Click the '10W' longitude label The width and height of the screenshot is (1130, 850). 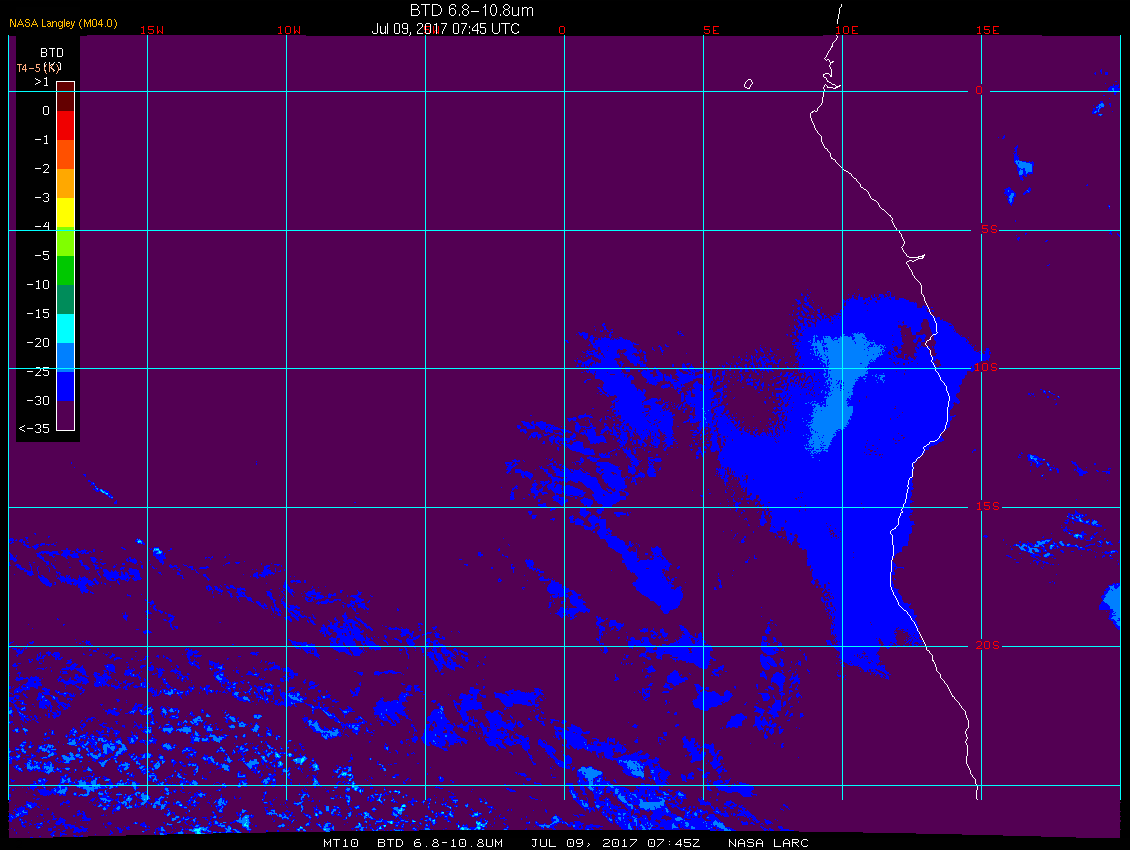[289, 30]
